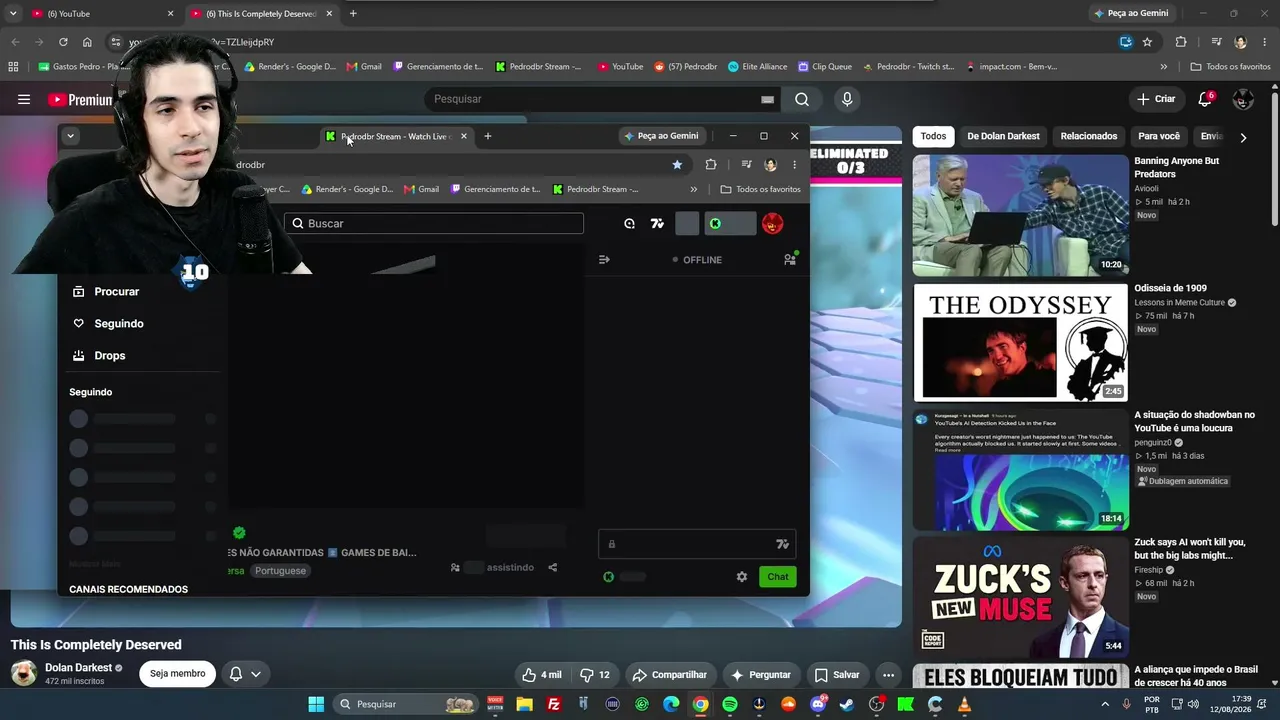Screen dimensions: 1280x720
Task: Select the De Dolan Darkest chip
Action: (1003, 136)
